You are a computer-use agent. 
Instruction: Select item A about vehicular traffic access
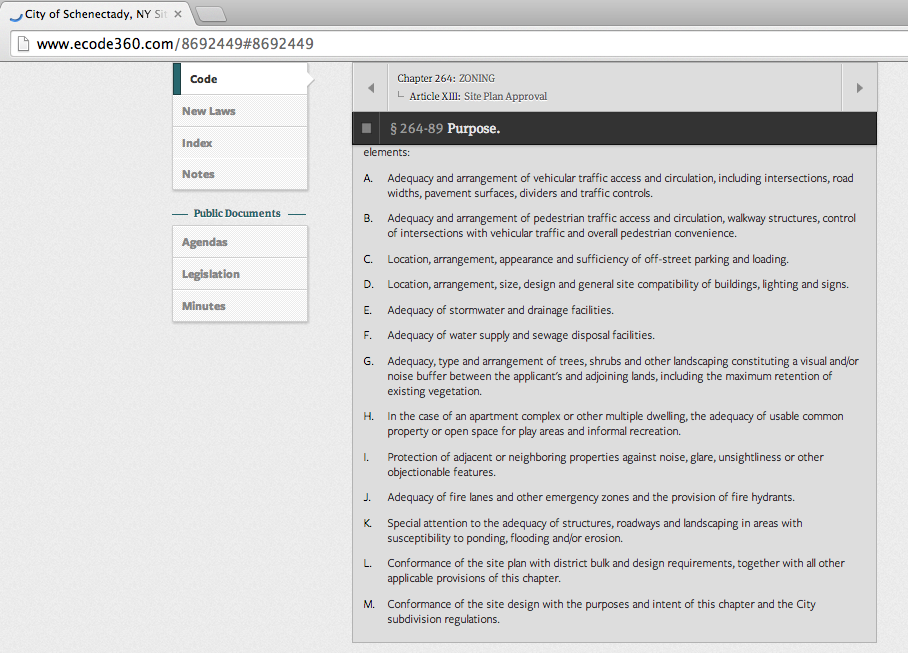[x=620, y=186]
